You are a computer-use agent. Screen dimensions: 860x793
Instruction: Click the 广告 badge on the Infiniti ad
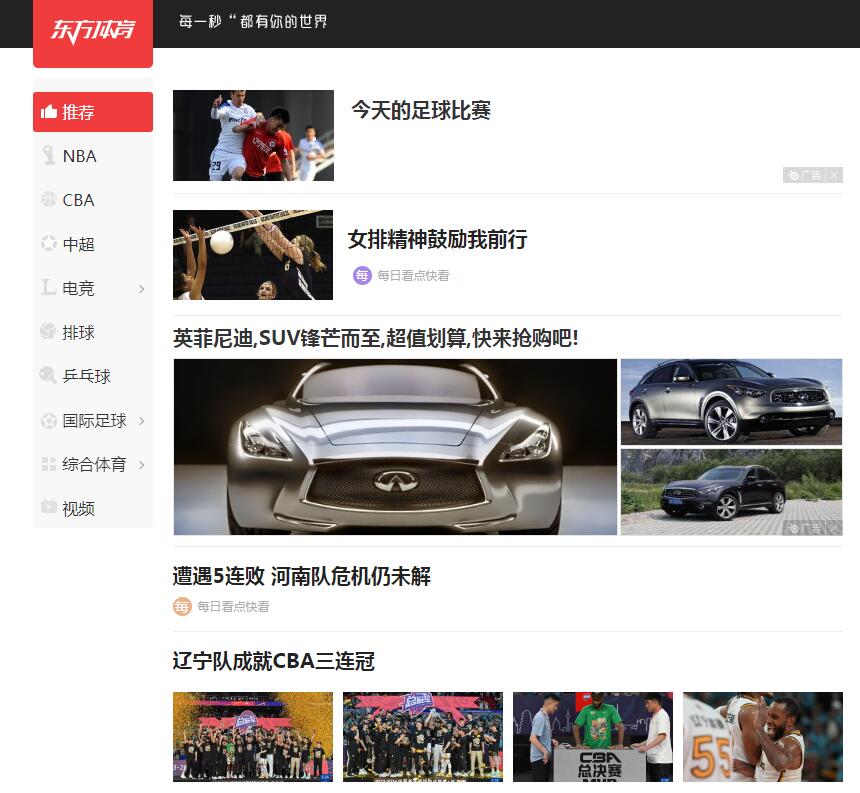pos(805,529)
